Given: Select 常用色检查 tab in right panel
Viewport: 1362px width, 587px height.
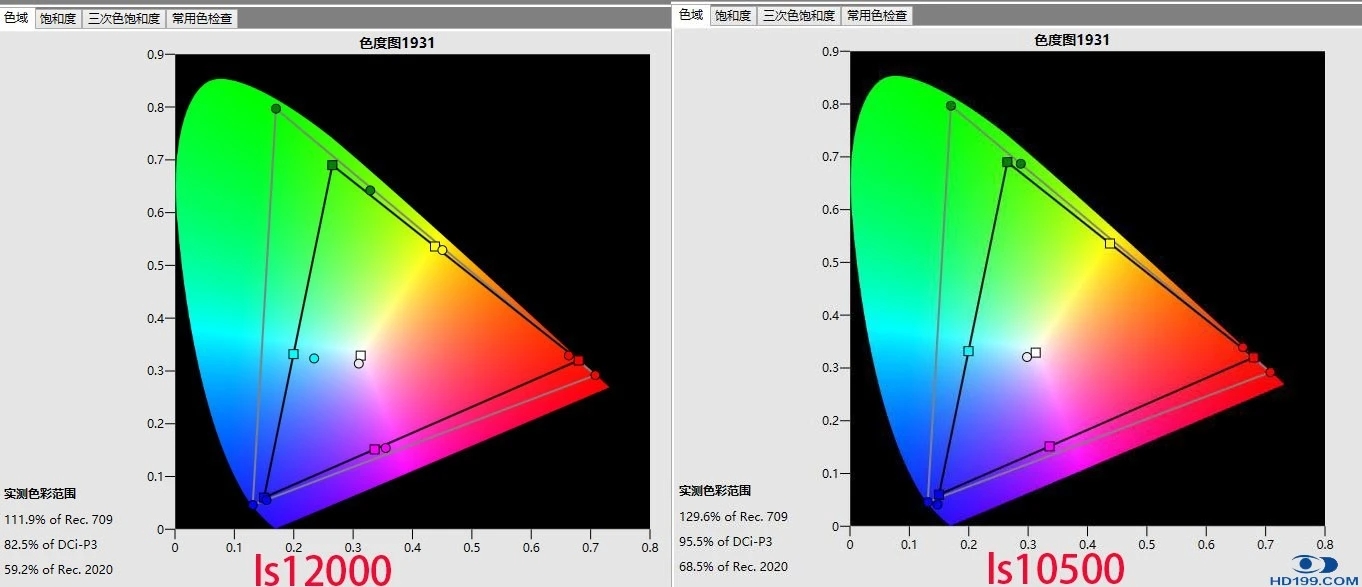Looking at the screenshot, I should pos(877,16).
